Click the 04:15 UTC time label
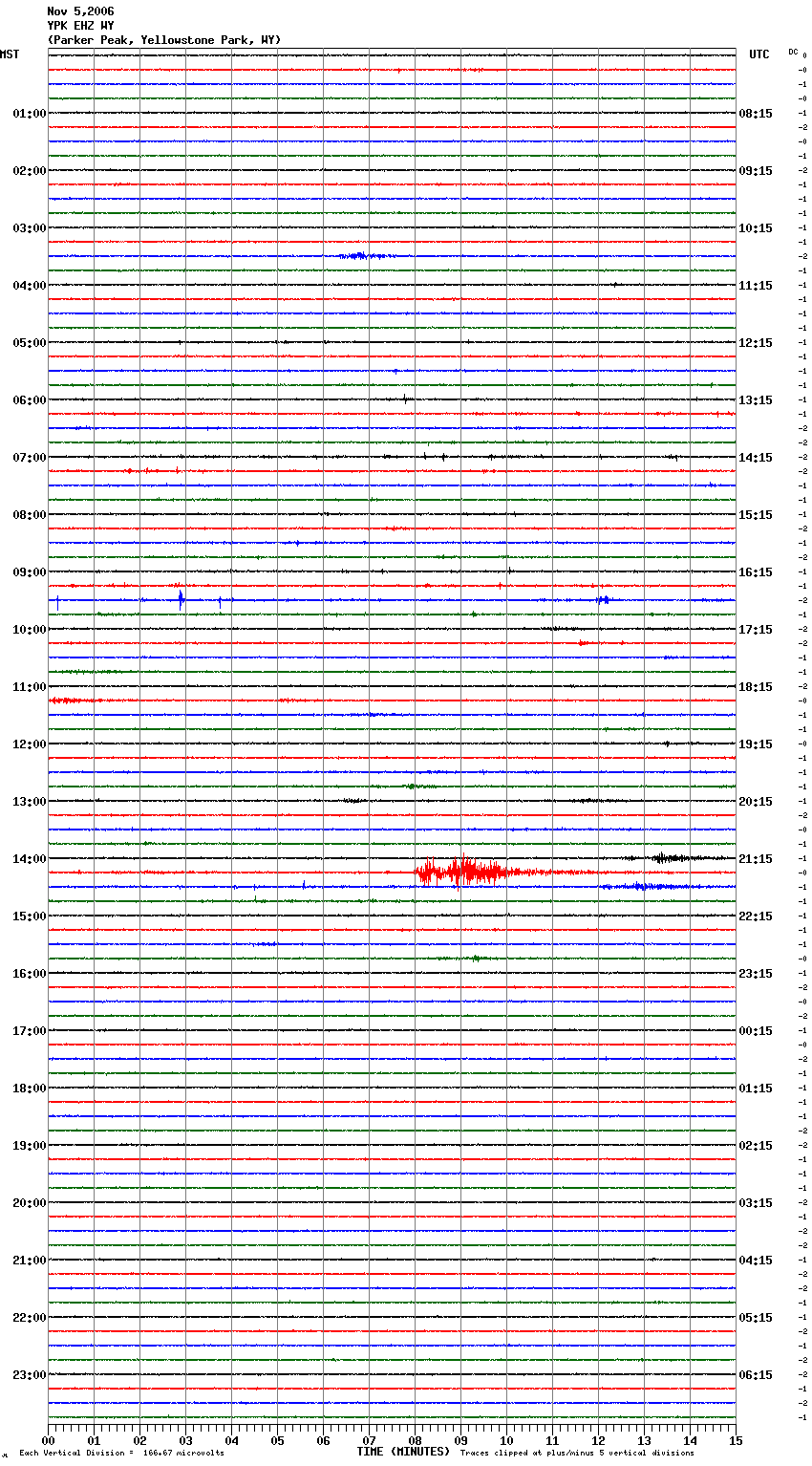The width and height of the screenshot is (812, 1466). [756, 1261]
